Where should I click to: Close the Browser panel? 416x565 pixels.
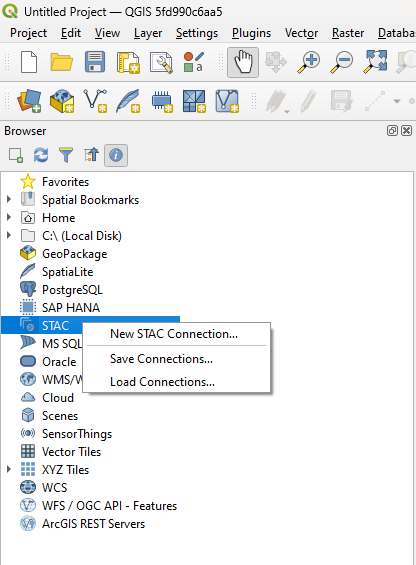pos(407,130)
